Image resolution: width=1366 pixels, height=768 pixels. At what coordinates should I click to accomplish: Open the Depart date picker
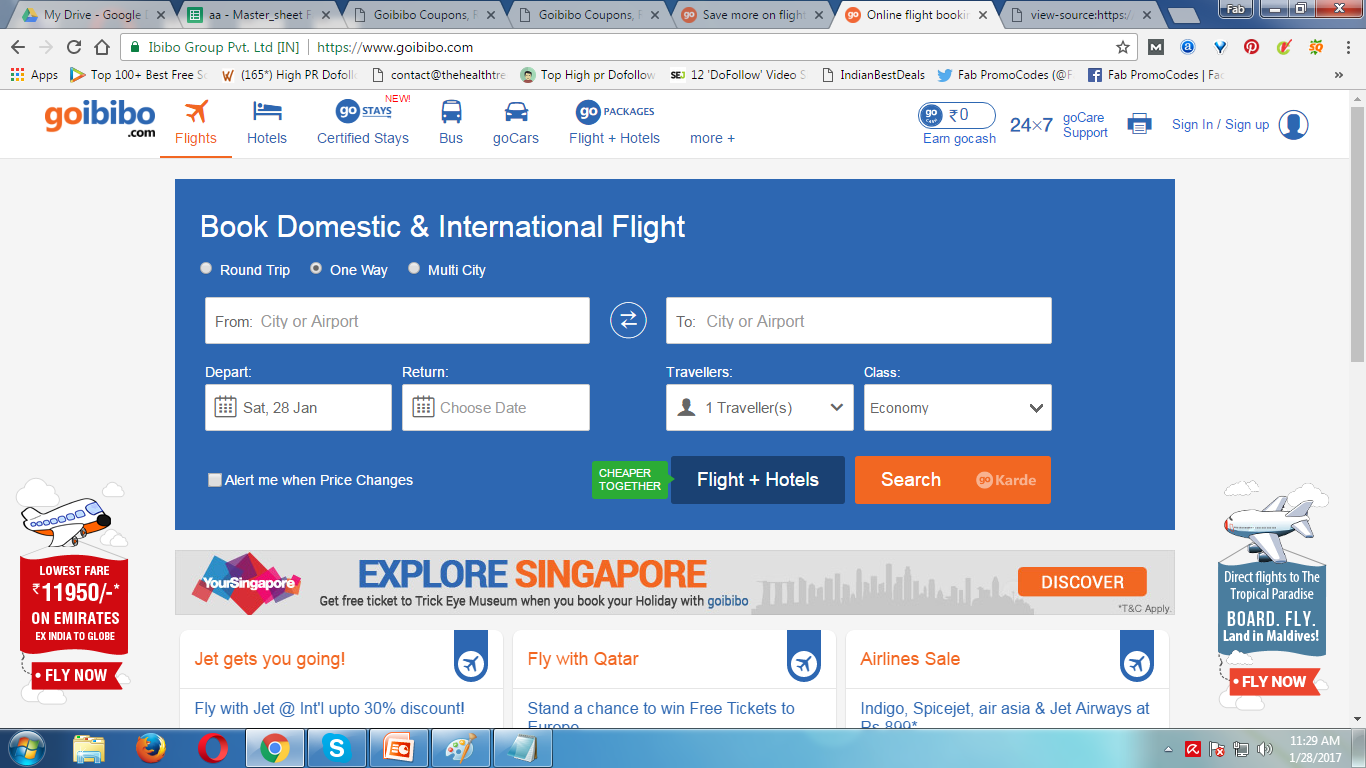tap(298, 408)
